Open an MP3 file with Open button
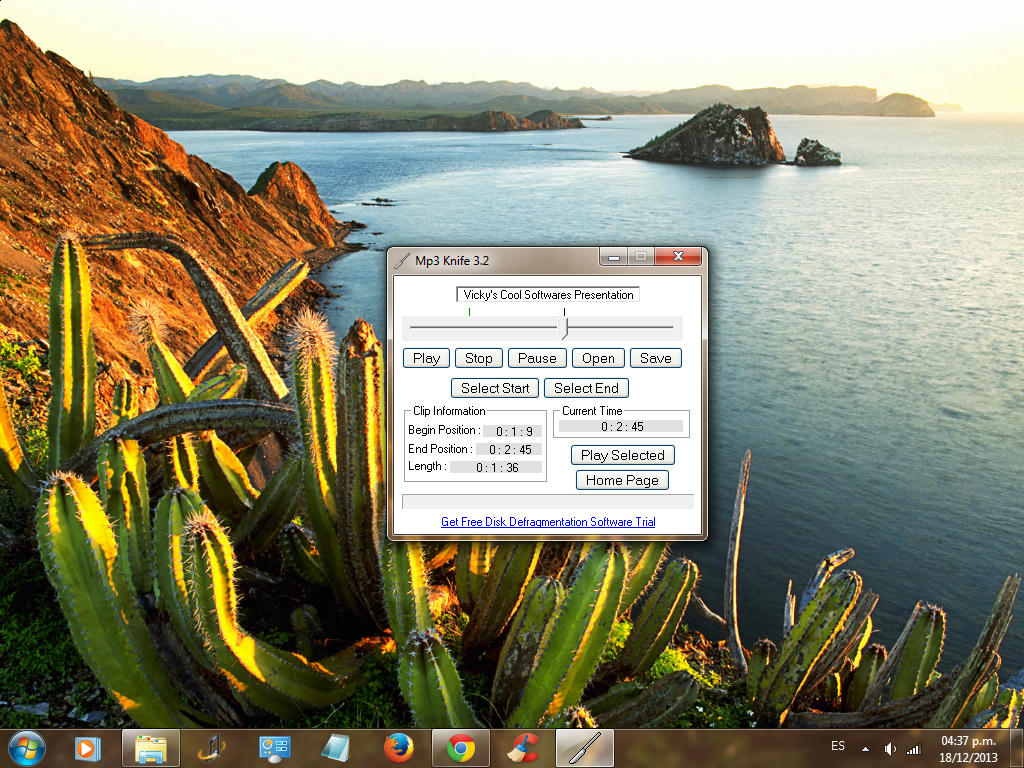 click(x=598, y=358)
